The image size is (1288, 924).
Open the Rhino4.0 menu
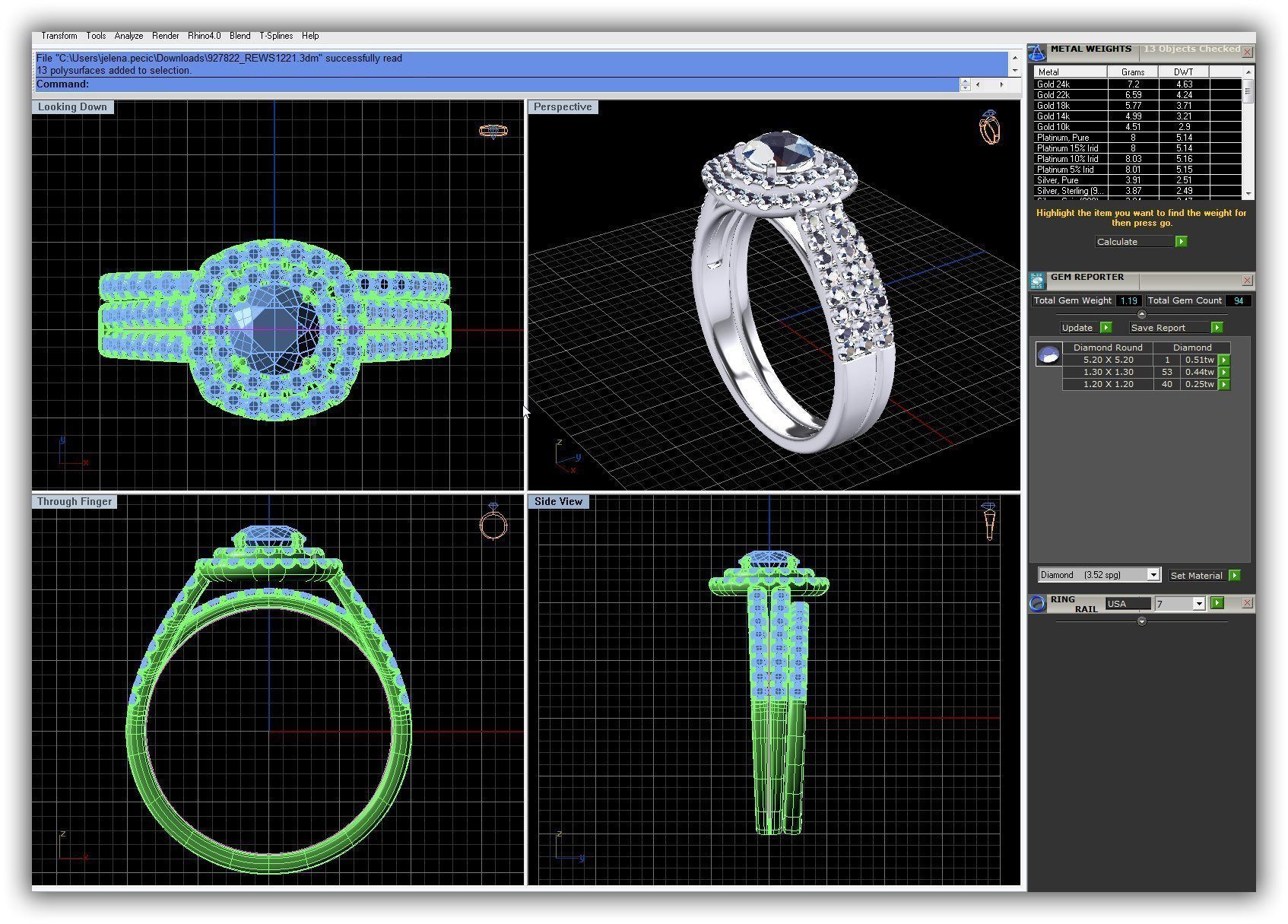click(204, 36)
